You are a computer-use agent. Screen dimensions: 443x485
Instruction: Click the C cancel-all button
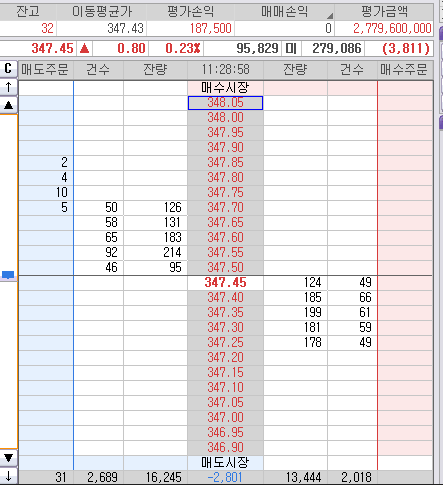[x=8, y=69]
